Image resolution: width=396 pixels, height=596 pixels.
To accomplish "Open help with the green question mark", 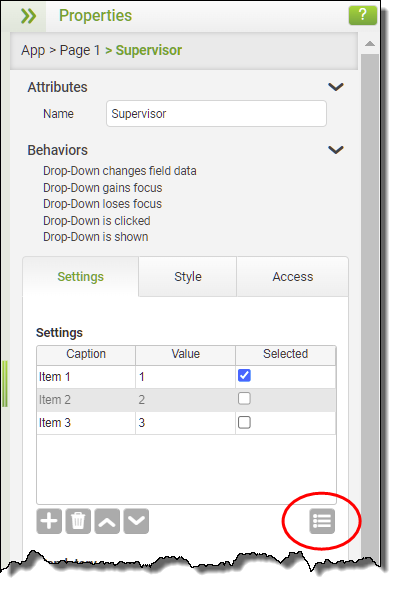I will tap(363, 15).
